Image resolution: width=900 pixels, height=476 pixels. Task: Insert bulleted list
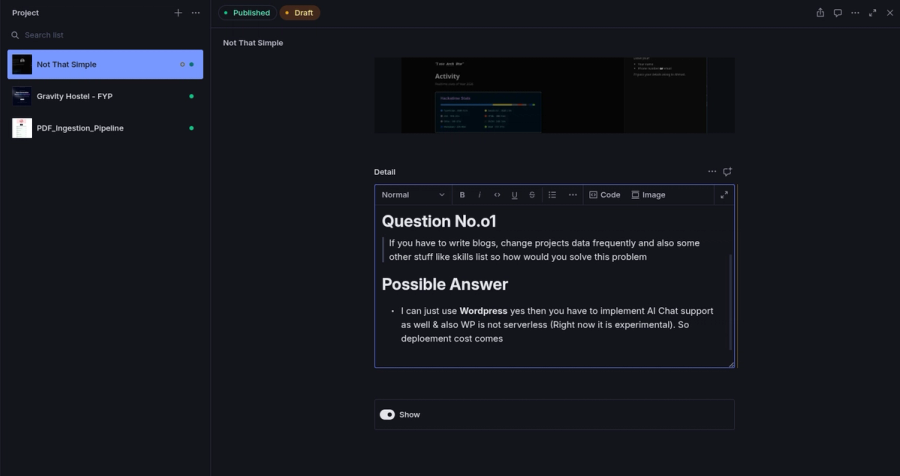tap(552, 195)
